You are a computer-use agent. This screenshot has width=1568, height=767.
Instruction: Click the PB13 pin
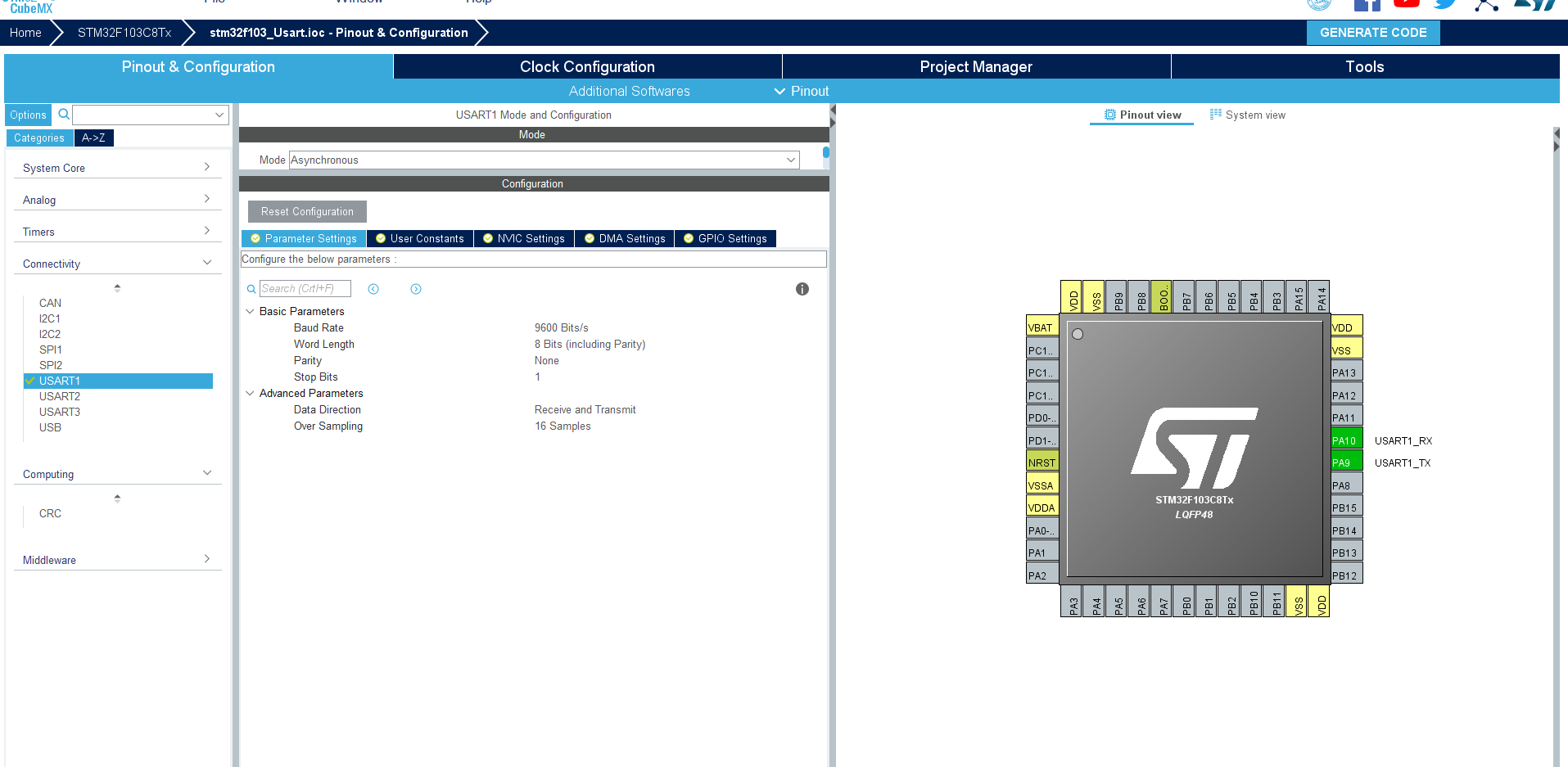click(1346, 553)
